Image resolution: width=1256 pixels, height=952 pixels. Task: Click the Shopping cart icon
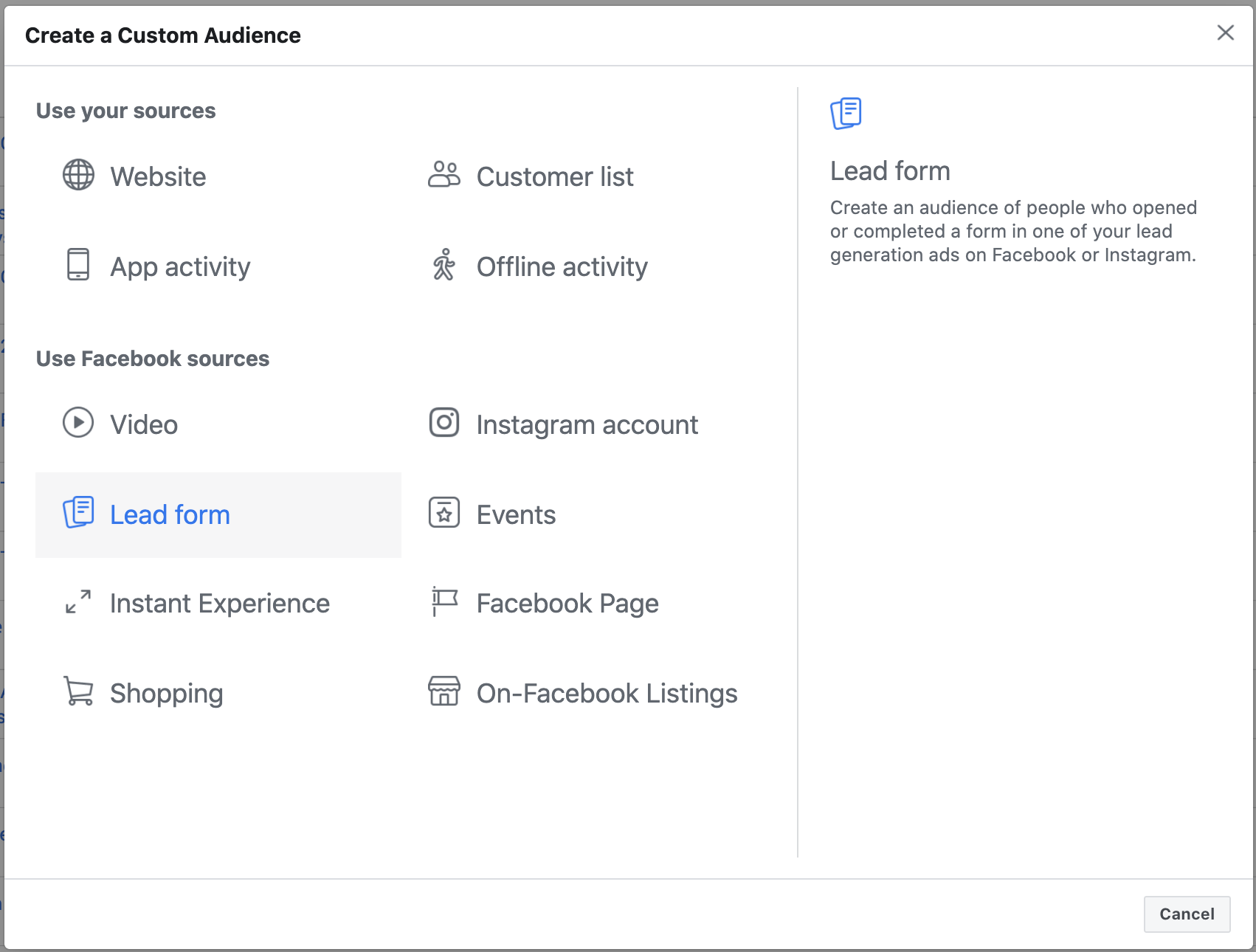pyautogui.click(x=78, y=691)
